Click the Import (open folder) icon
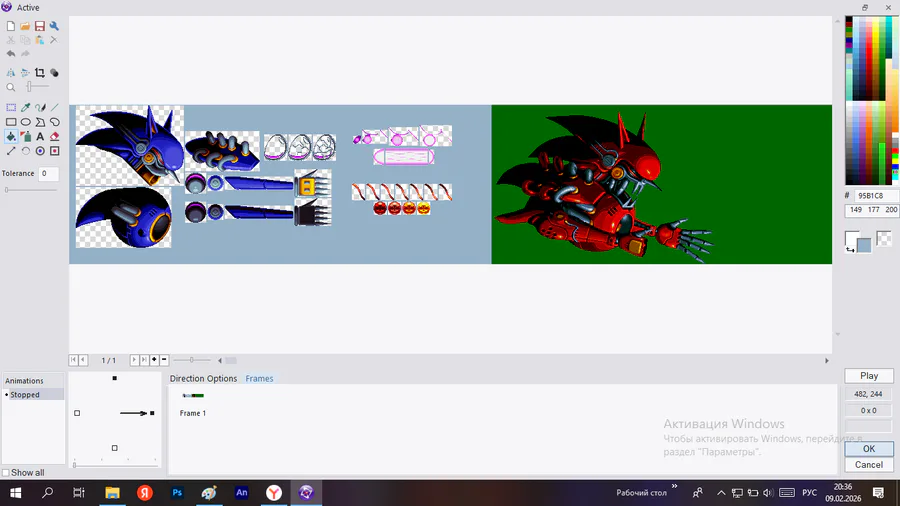Image resolution: width=900 pixels, height=506 pixels. 25,26
